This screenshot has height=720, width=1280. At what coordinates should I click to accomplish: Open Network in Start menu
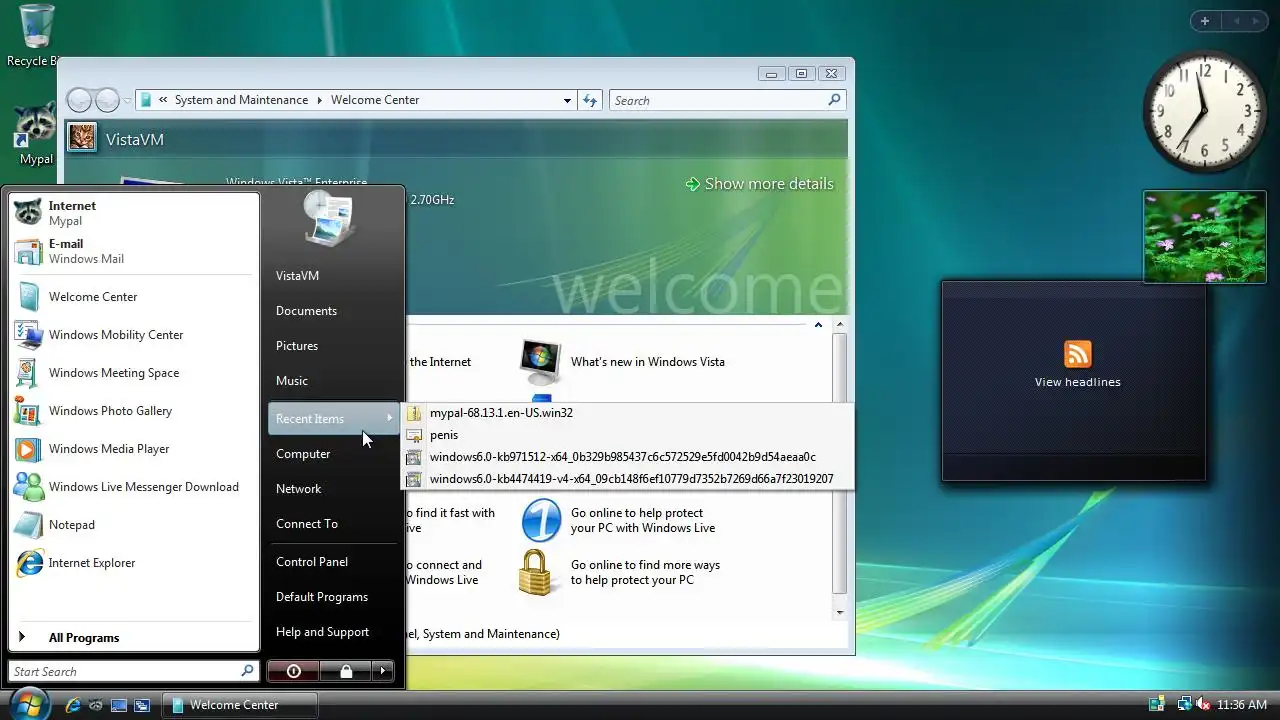[333, 489]
